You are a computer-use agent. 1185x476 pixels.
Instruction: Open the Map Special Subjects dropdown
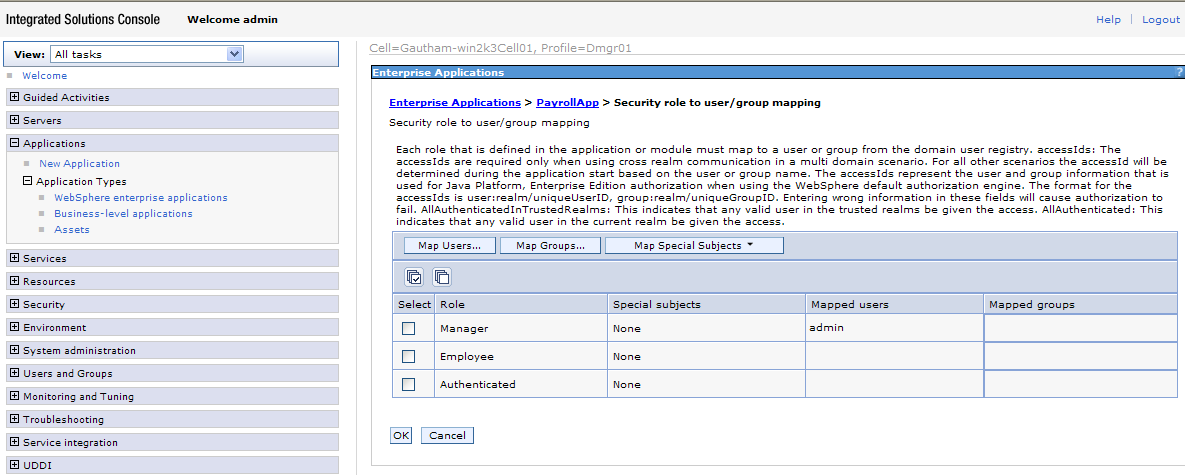coord(694,246)
